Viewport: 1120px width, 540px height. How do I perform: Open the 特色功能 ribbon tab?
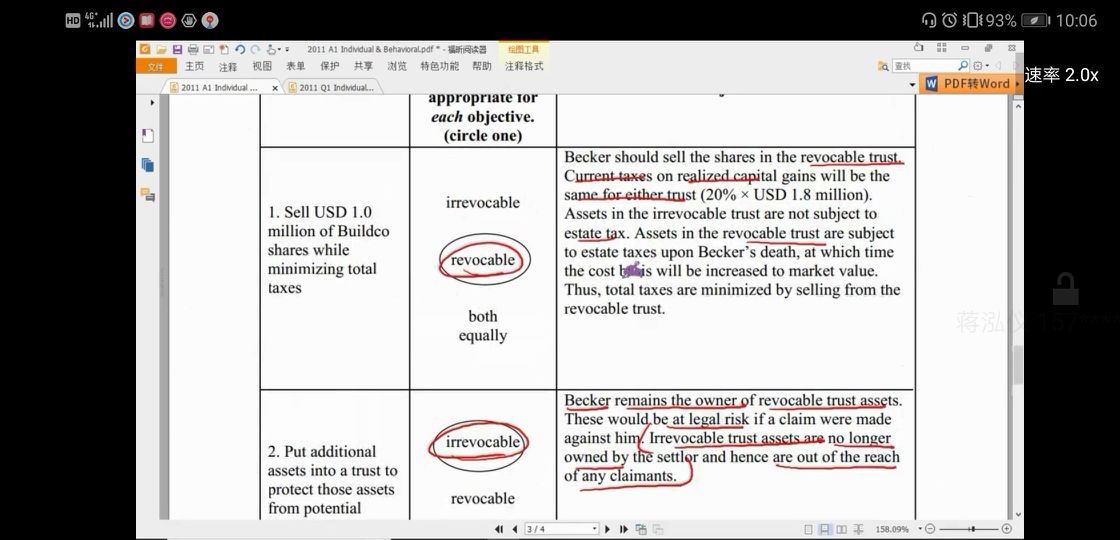click(x=439, y=66)
